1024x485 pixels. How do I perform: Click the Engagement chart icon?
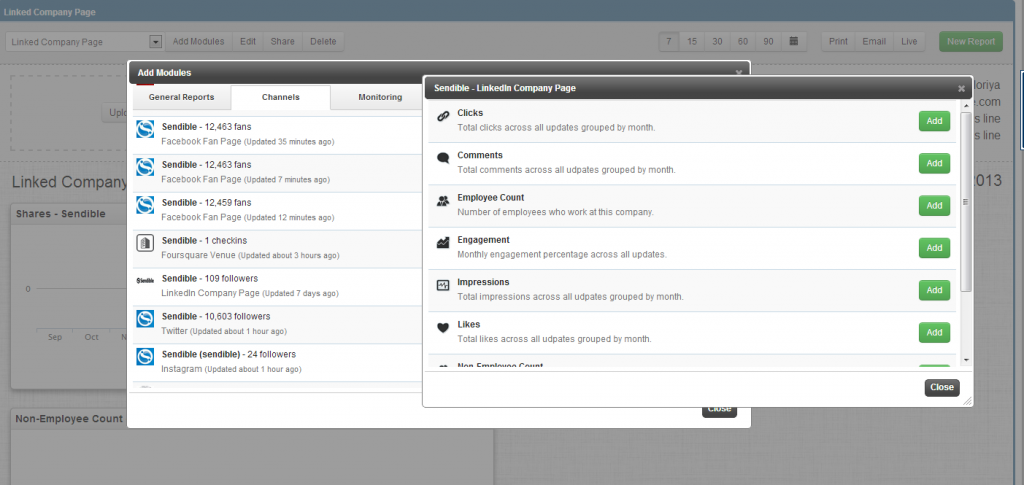(x=443, y=243)
